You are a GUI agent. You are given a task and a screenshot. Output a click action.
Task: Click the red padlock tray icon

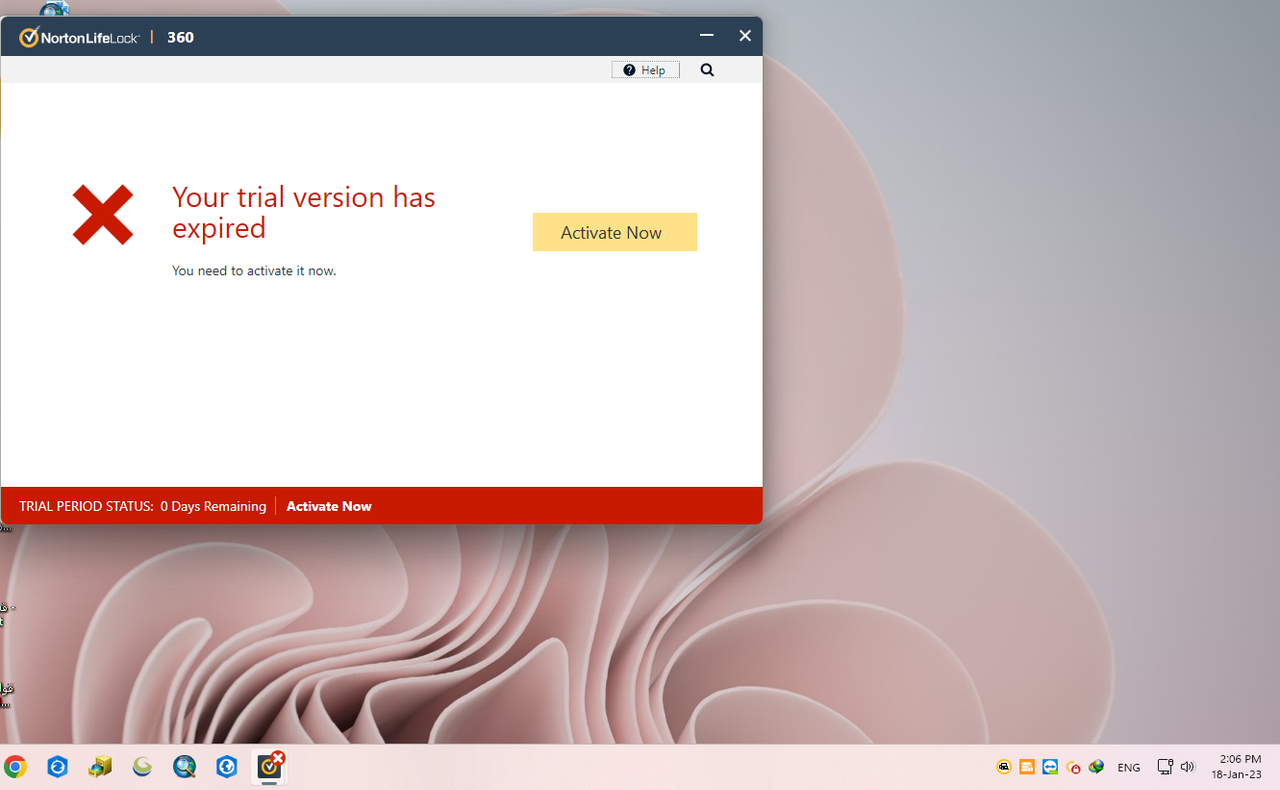coord(1073,767)
